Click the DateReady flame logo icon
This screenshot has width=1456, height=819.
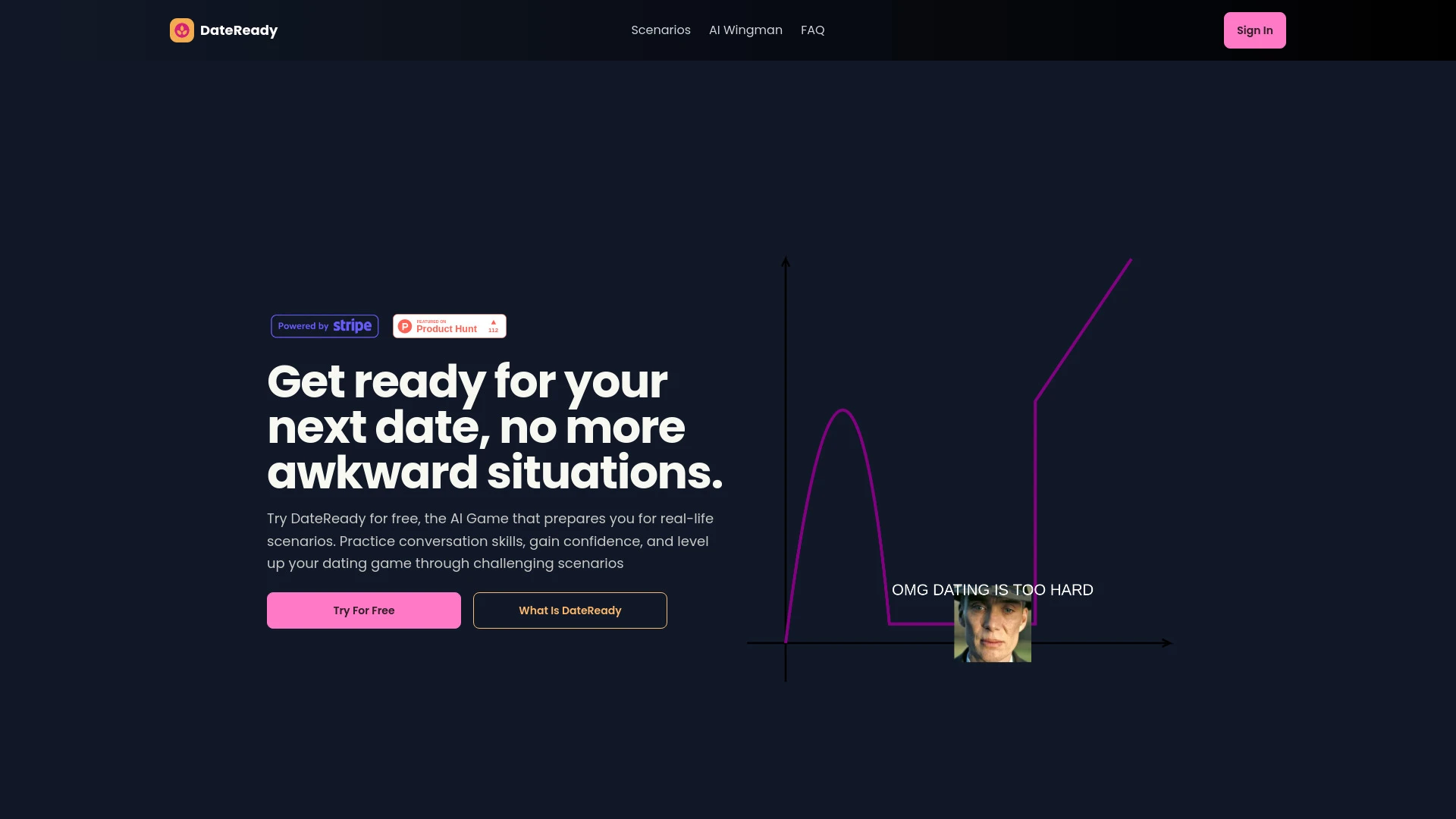181,30
